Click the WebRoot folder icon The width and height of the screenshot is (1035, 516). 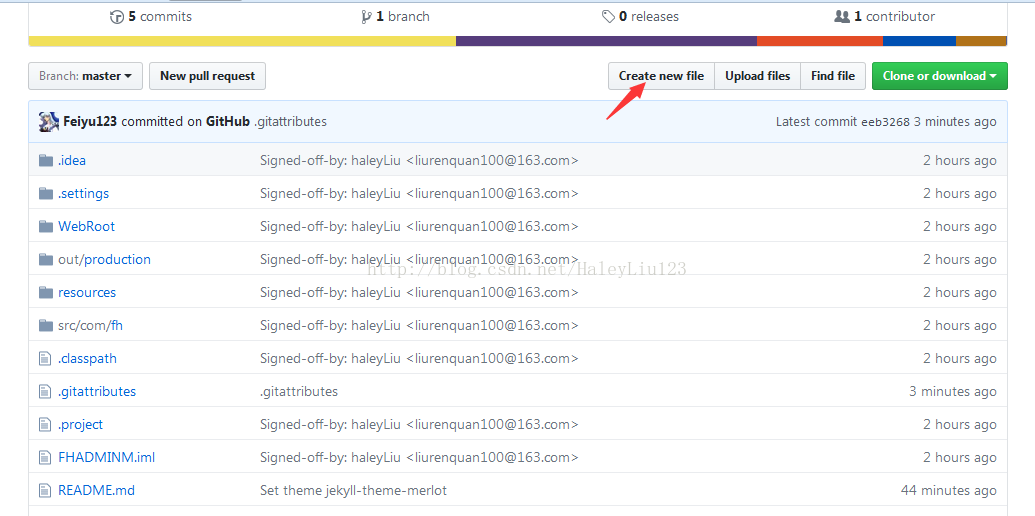[x=46, y=226]
